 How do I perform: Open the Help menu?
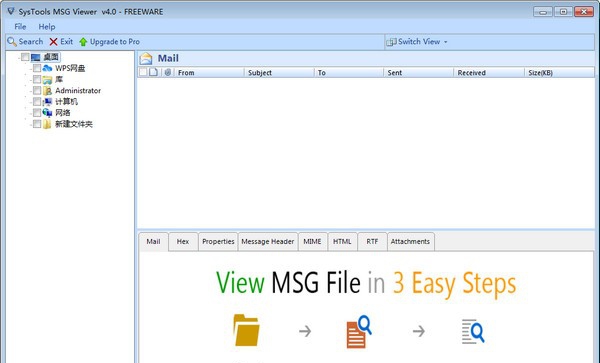pos(47,27)
